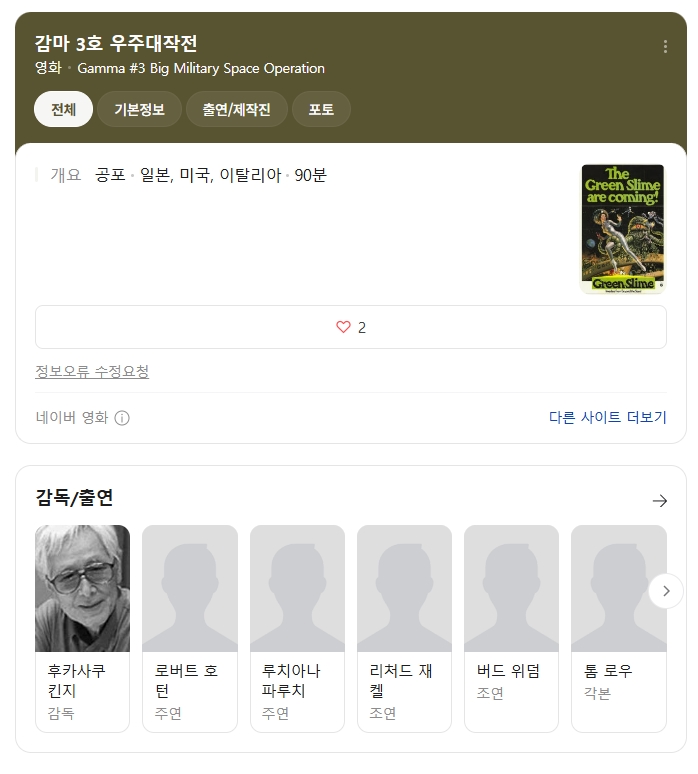Click the like button bar showing 2

point(351,327)
